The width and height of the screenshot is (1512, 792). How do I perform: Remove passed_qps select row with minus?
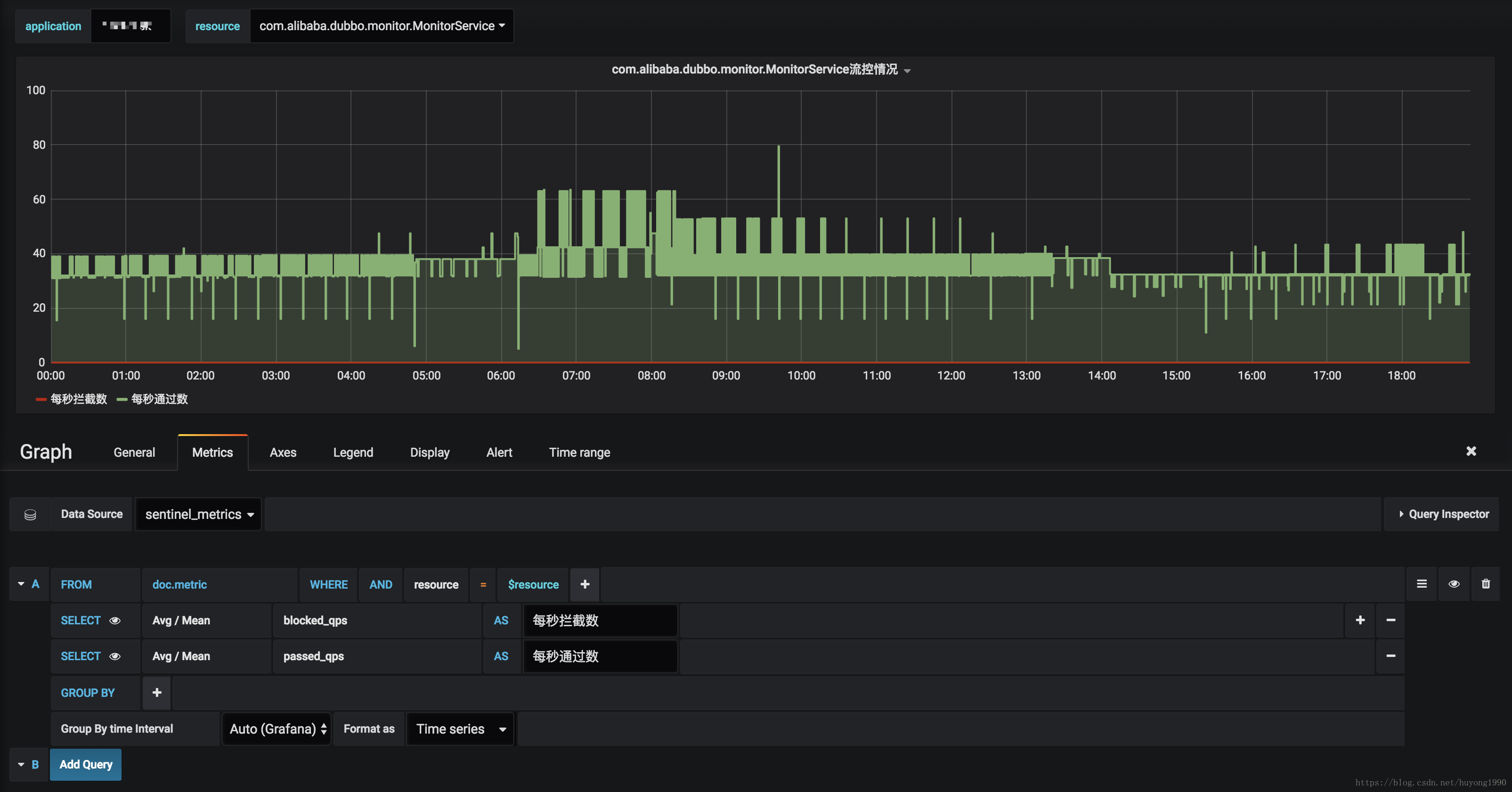point(1390,656)
